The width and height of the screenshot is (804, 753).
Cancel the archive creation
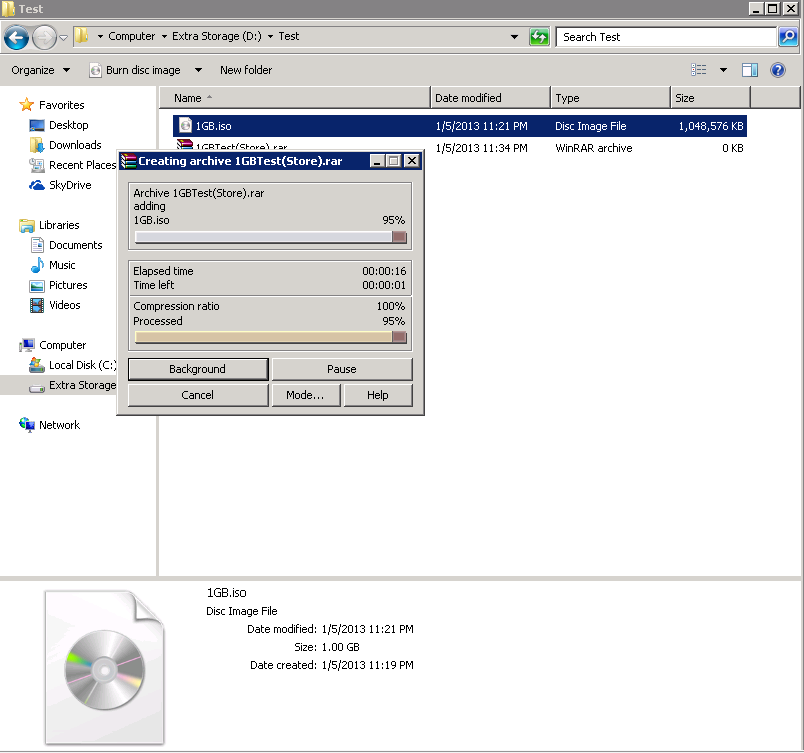(198, 395)
